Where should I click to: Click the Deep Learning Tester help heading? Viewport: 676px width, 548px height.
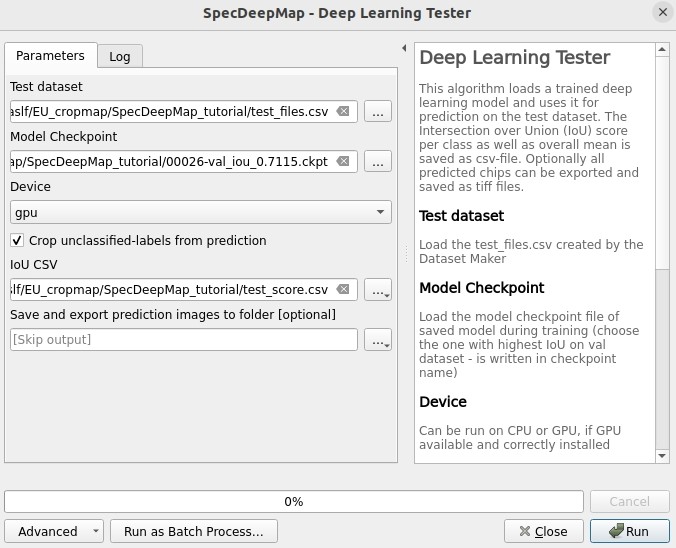point(515,57)
